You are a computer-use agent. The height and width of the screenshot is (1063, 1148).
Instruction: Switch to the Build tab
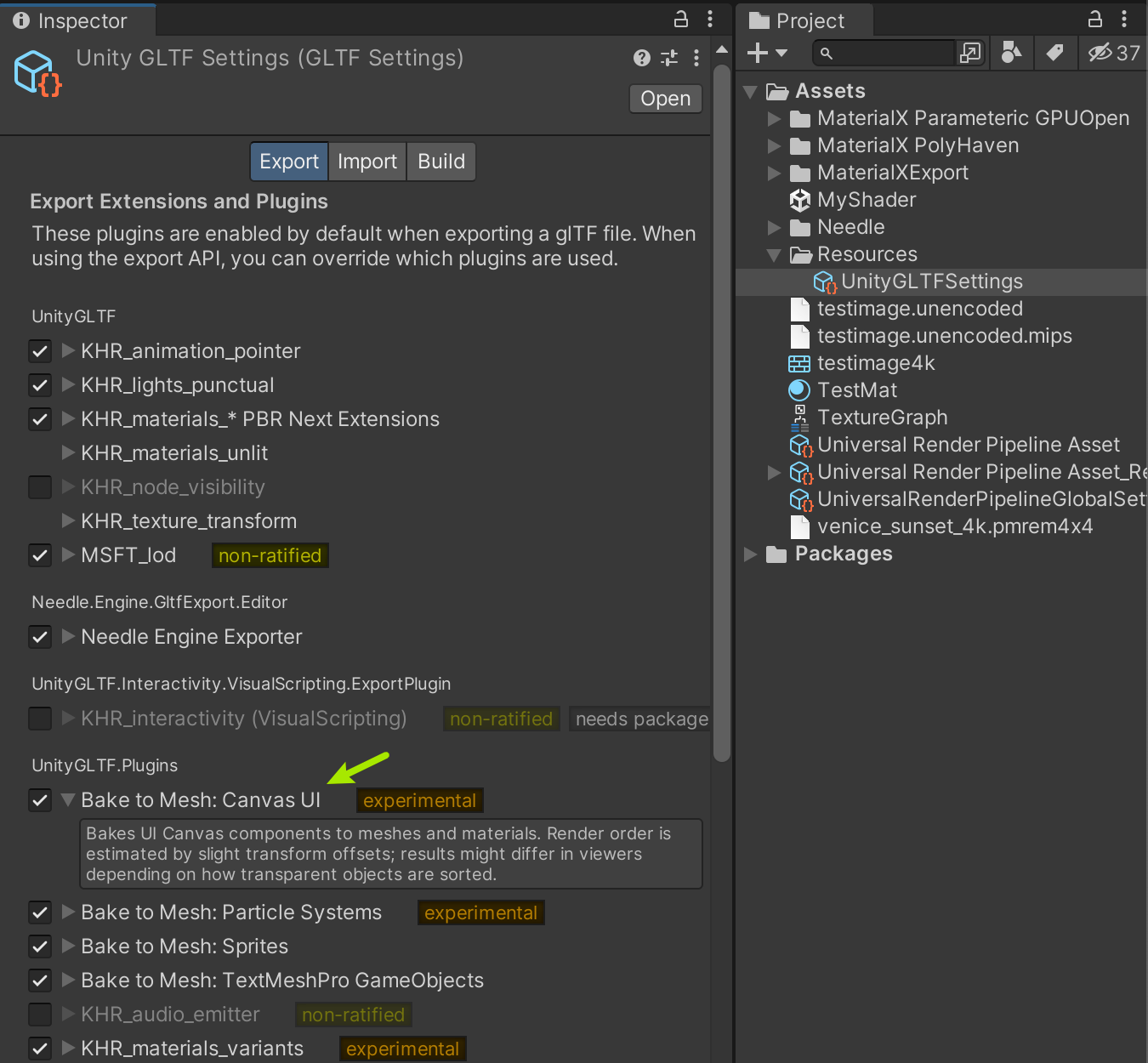click(441, 162)
